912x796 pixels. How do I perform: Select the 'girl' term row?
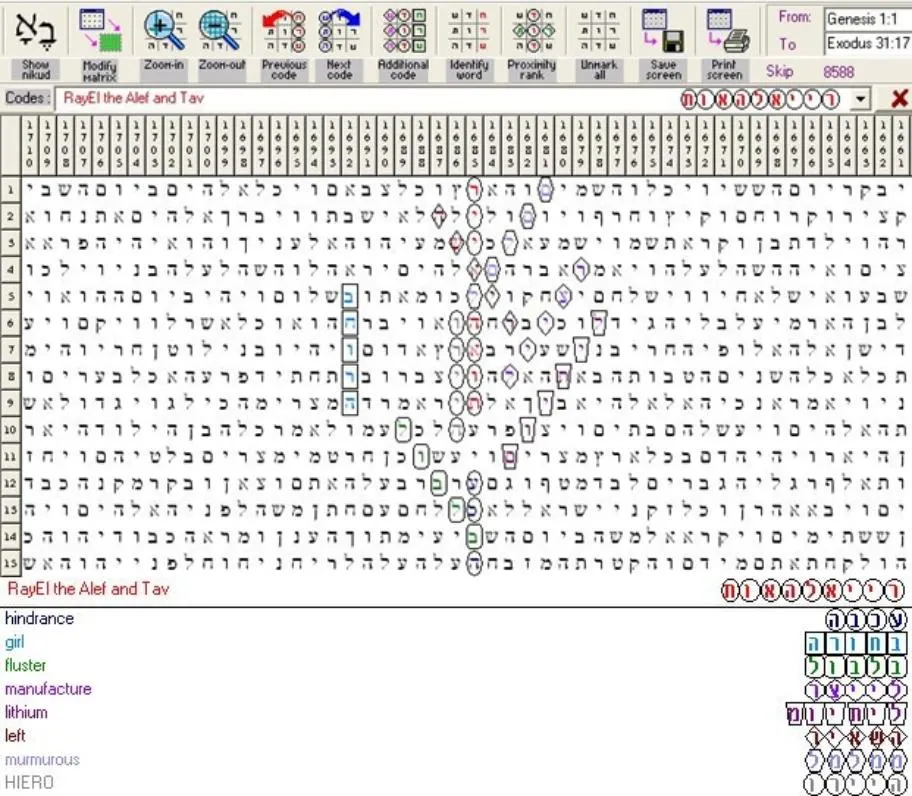pyautogui.click(x=456, y=642)
